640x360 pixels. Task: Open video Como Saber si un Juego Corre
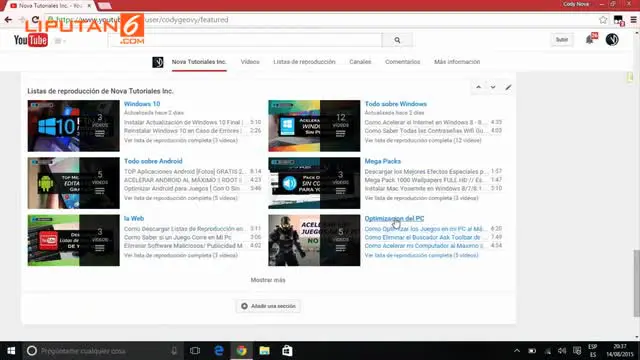(178, 237)
